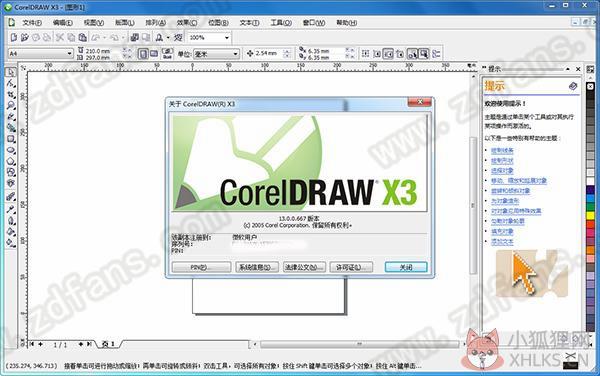Screen dimensions: 600x376
Task: Toggle Dynamic Guides button
Action: [400, 54]
